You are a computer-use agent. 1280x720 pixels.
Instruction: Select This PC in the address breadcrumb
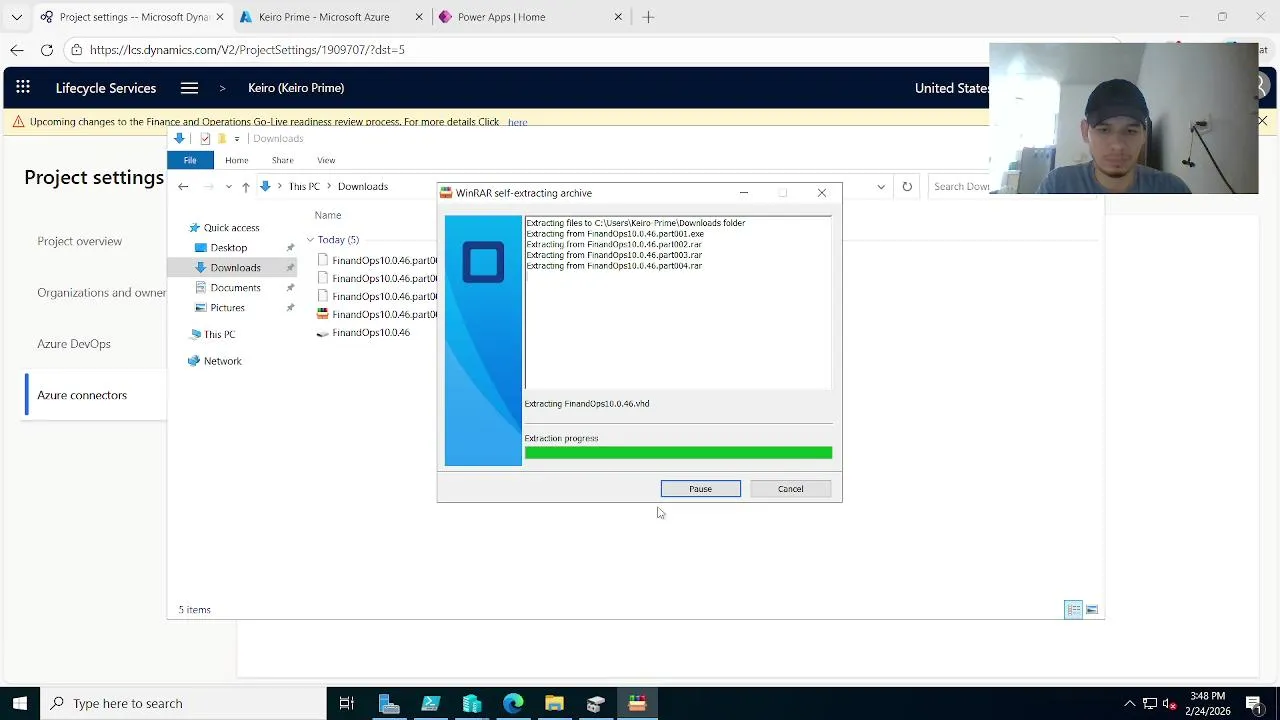[304, 187]
